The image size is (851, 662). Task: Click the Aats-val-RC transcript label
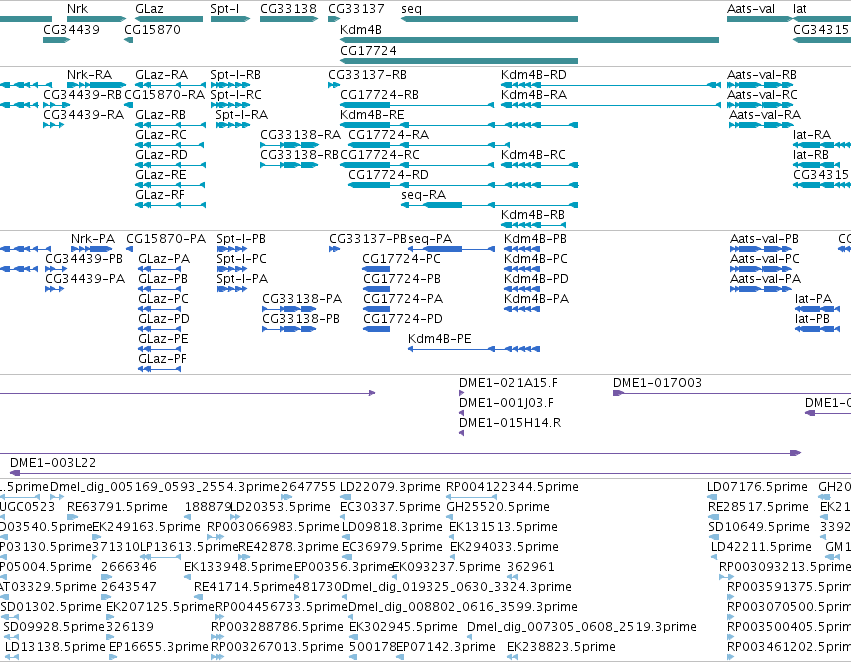click(763, 95)
